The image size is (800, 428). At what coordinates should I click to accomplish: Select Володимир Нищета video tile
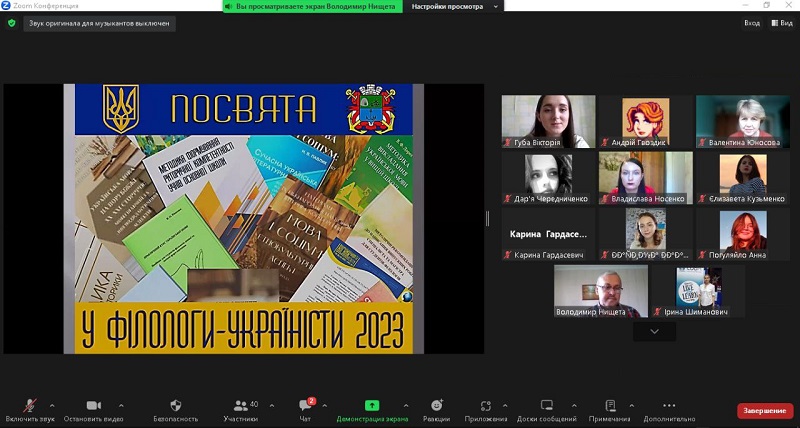pos(601,291)
